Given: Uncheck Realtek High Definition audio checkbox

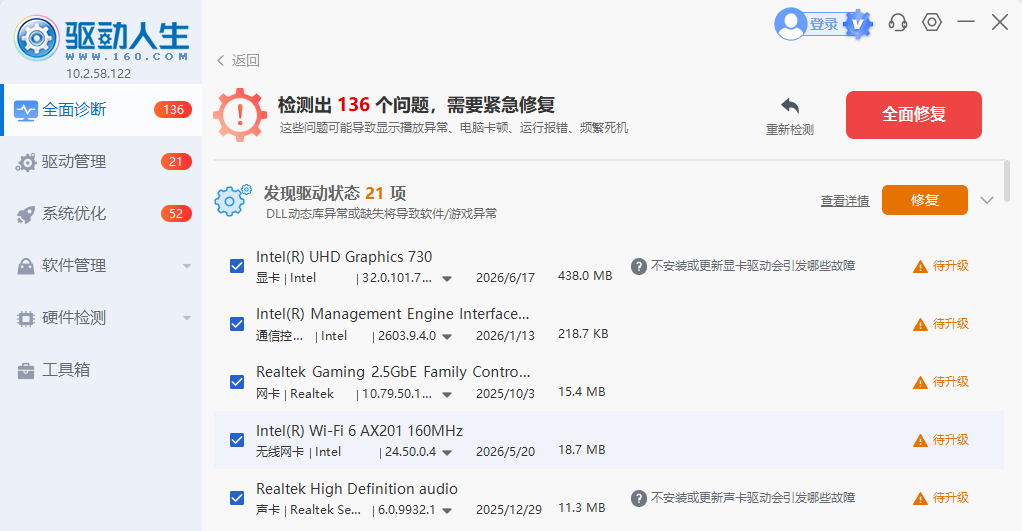Looking at the screenshot, I should point(237,498).
